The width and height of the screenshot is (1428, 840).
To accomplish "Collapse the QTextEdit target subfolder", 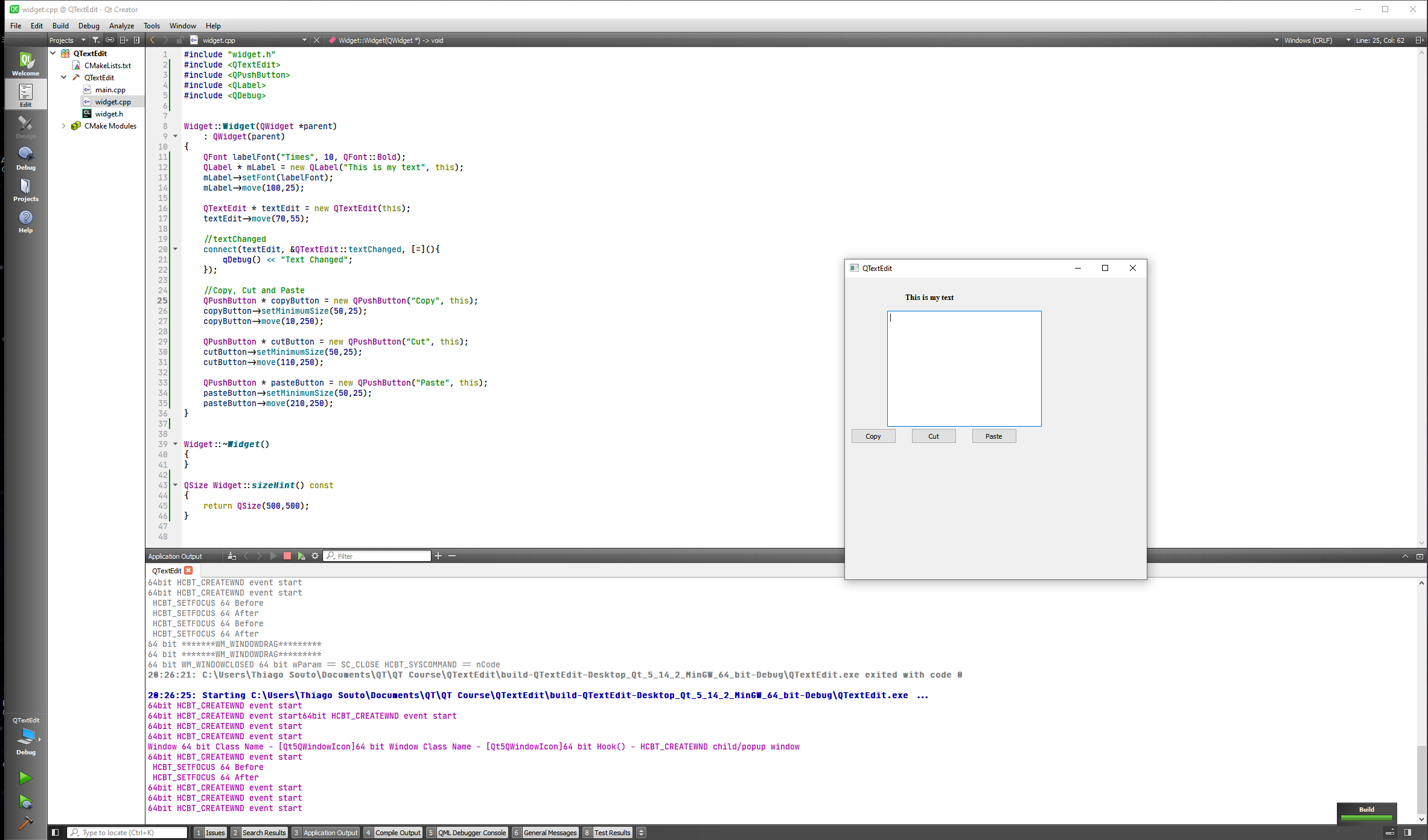I will click(64, 77).
